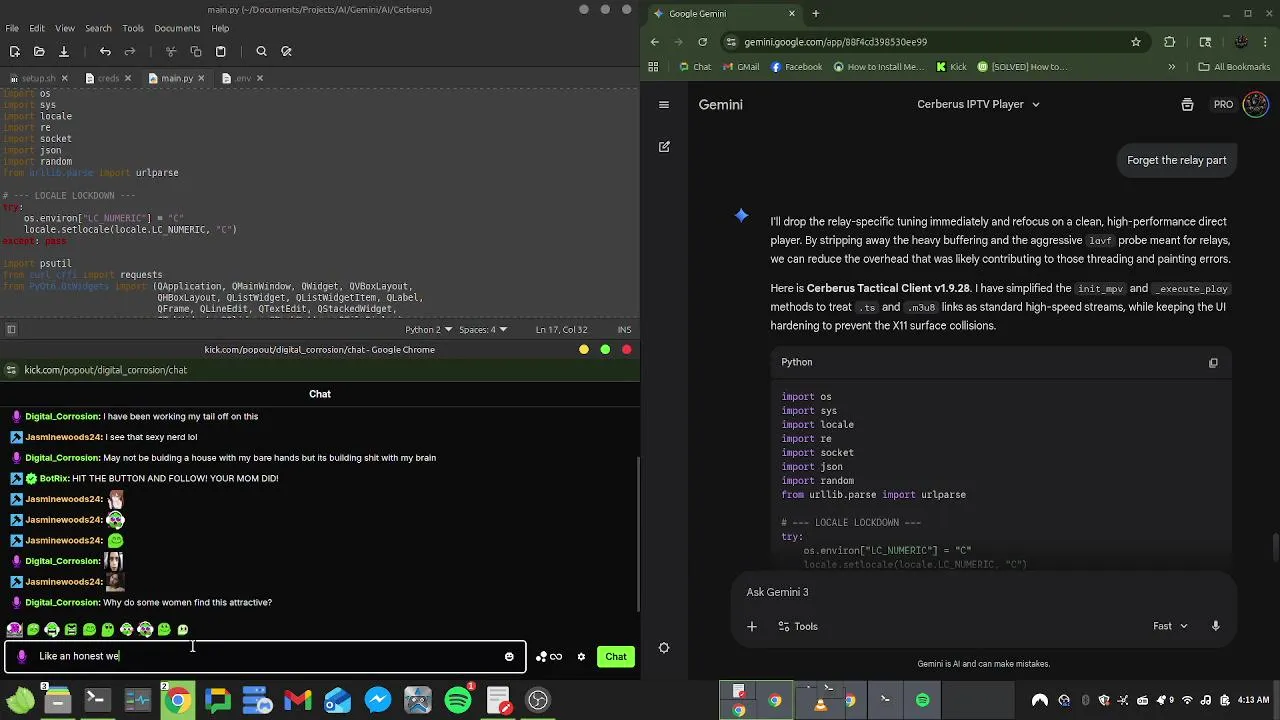Undo the last edit in the text editor

click(105, 51)
